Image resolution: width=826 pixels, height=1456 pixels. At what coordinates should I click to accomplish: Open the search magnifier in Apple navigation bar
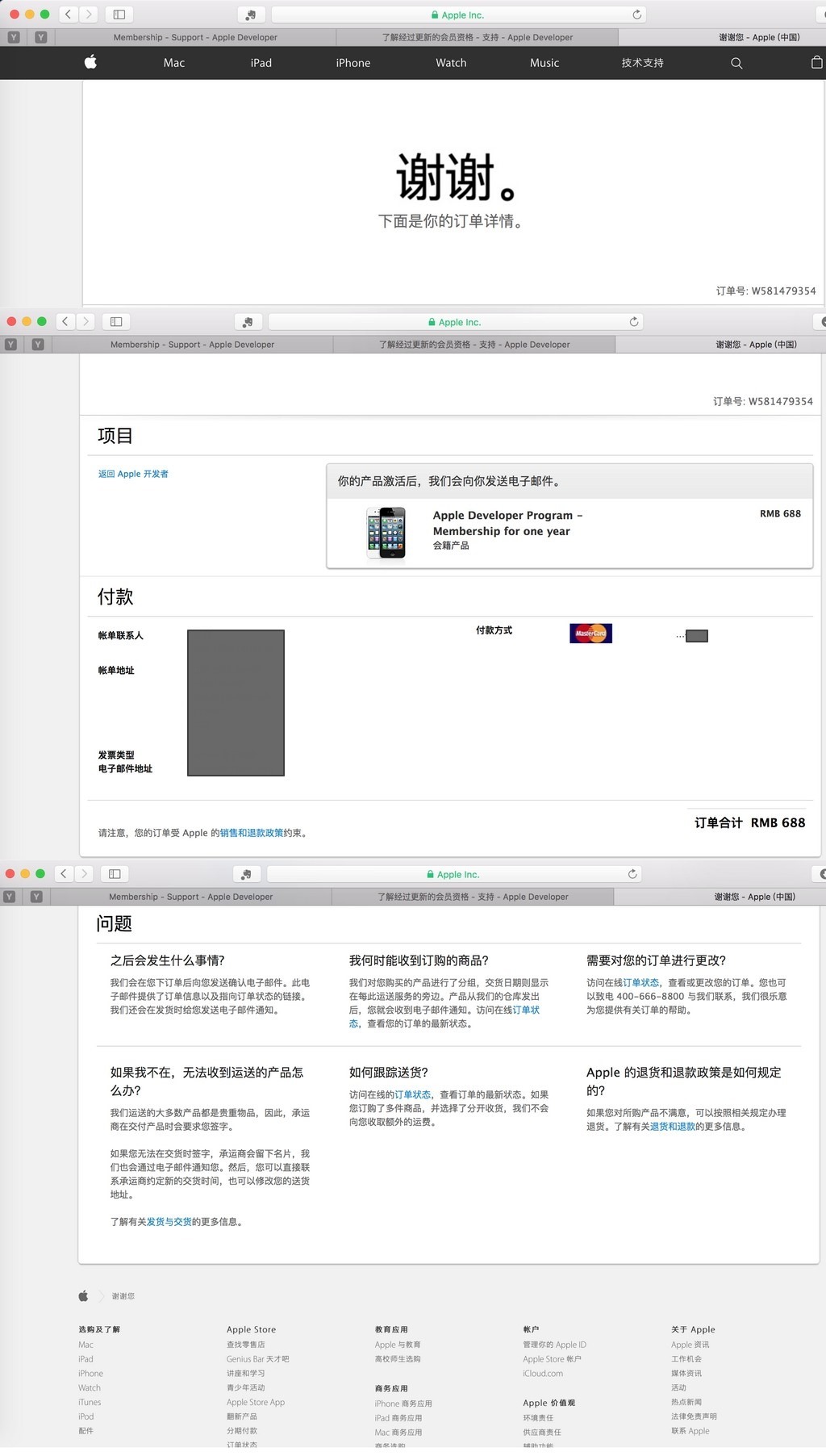pyautogui.click(x=736, y=63)
